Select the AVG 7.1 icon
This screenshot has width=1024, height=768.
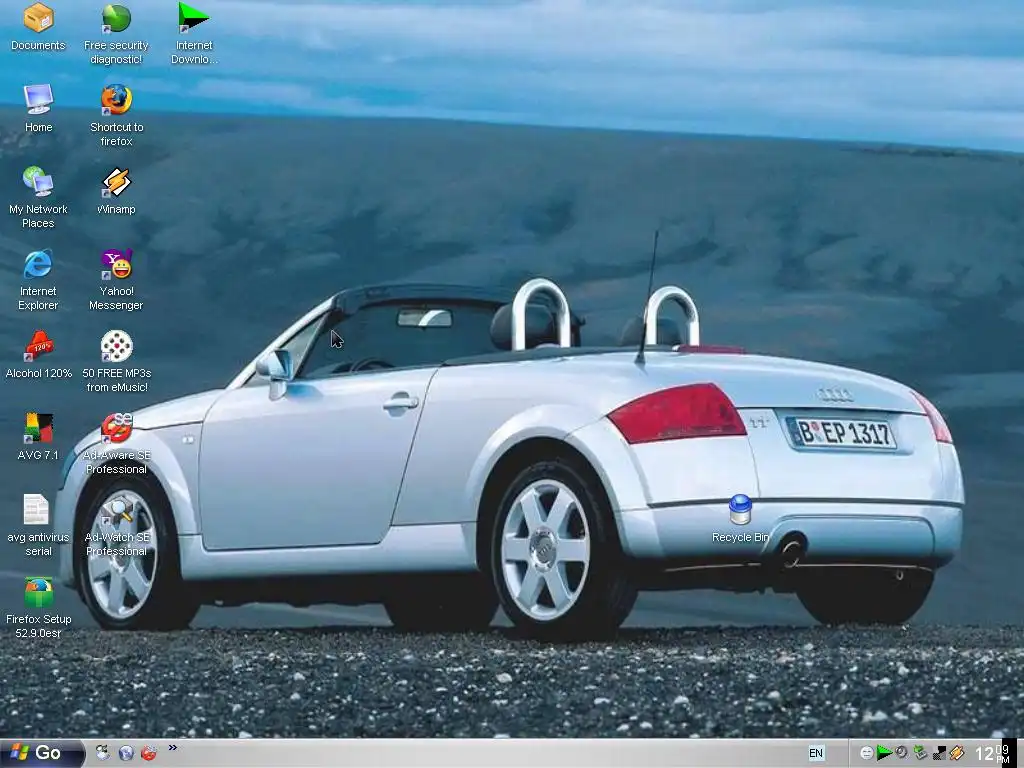pyautogui.click(x=39, y=436)
